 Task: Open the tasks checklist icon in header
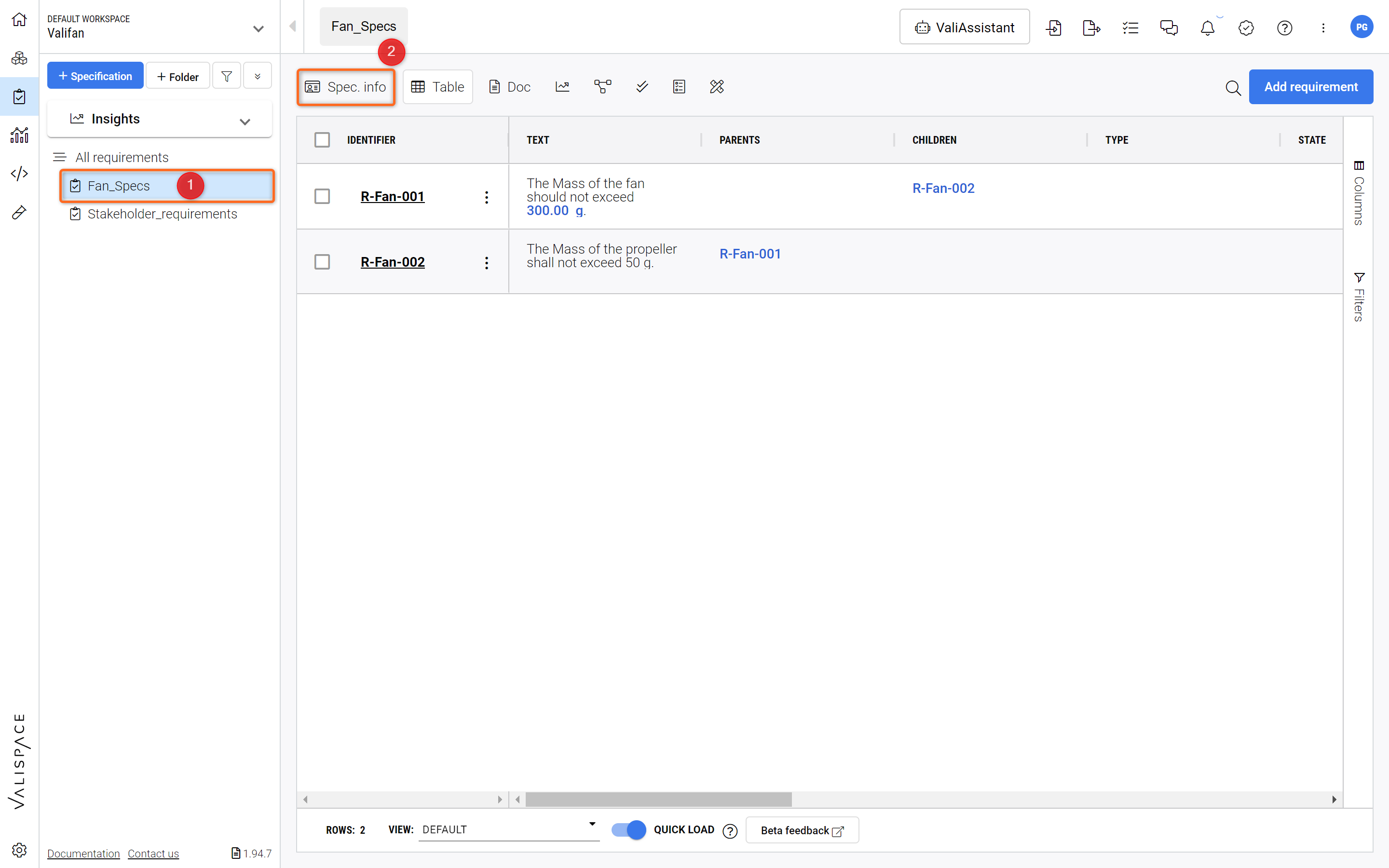click(x=1130, y=27)
